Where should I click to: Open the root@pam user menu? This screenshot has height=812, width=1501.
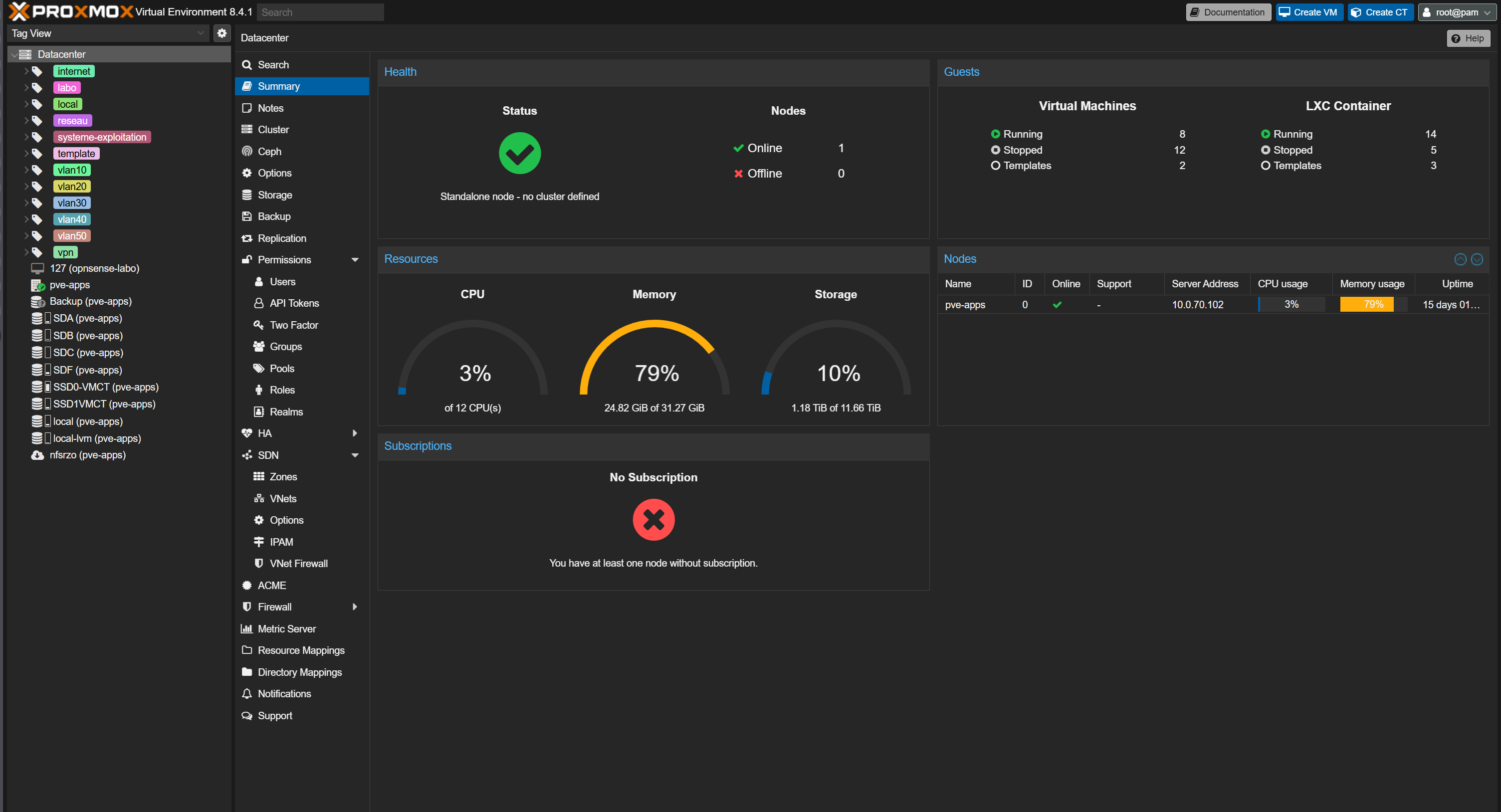(1456, 12)
